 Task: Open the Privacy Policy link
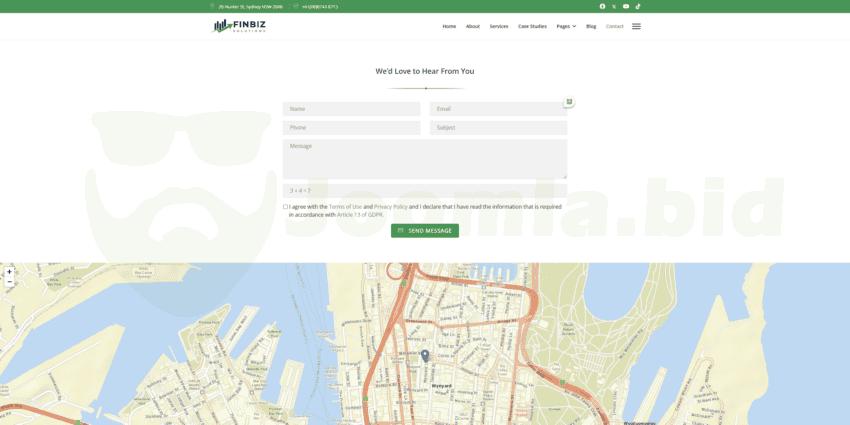tap(390, 206)
